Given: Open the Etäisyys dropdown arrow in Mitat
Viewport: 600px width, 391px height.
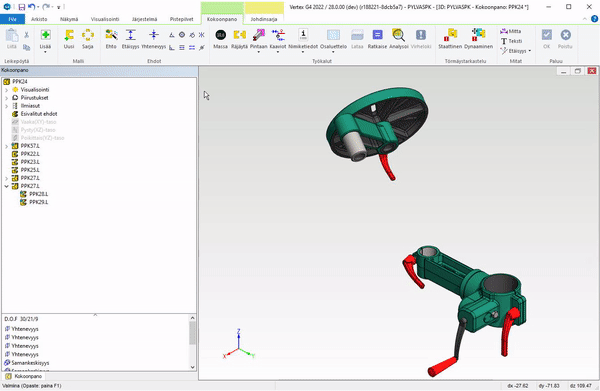Looking at the screenshot, I should coord(530,51).
